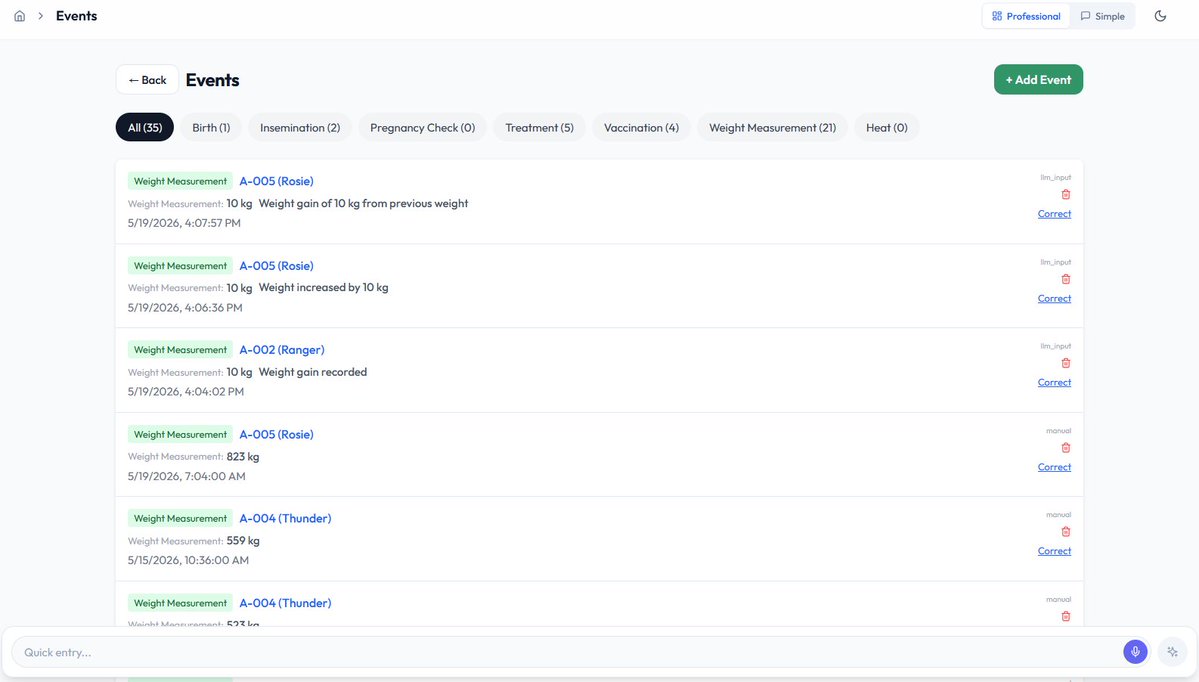The width and height of the screenshot is (1199, 682).
Task: Filter events by Vaccination (4)
Action: click(641, 128)
